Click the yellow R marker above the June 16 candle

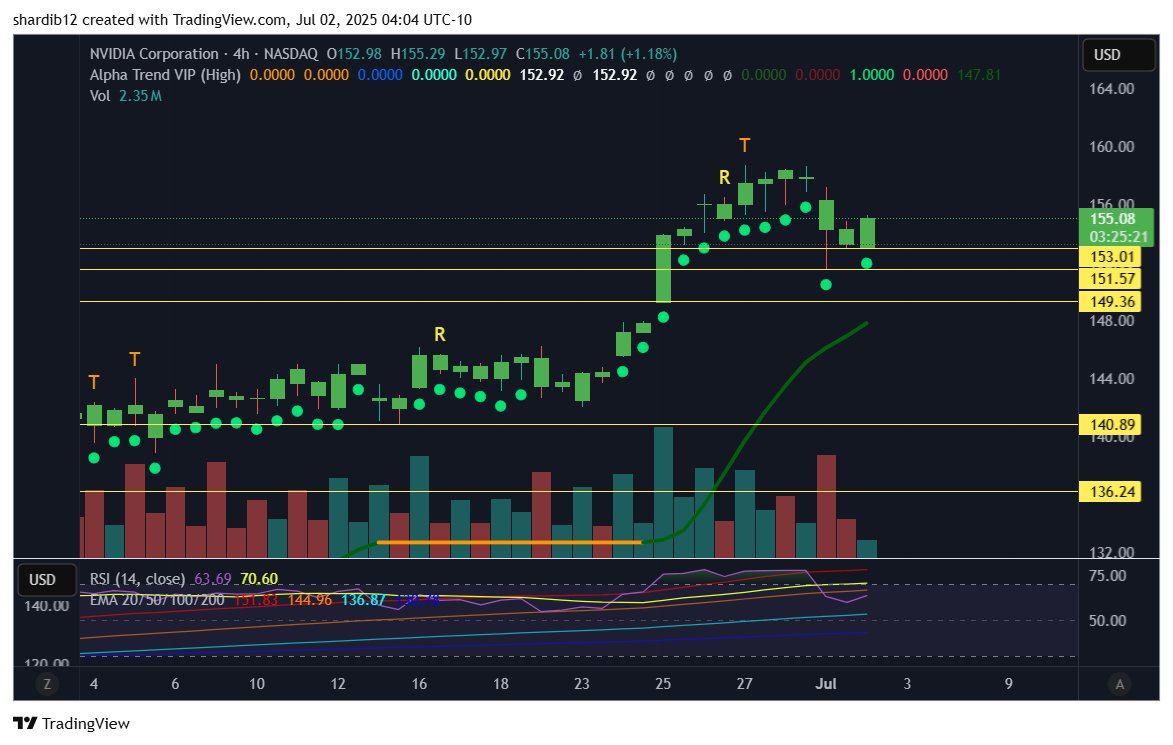tap(440, 334)
